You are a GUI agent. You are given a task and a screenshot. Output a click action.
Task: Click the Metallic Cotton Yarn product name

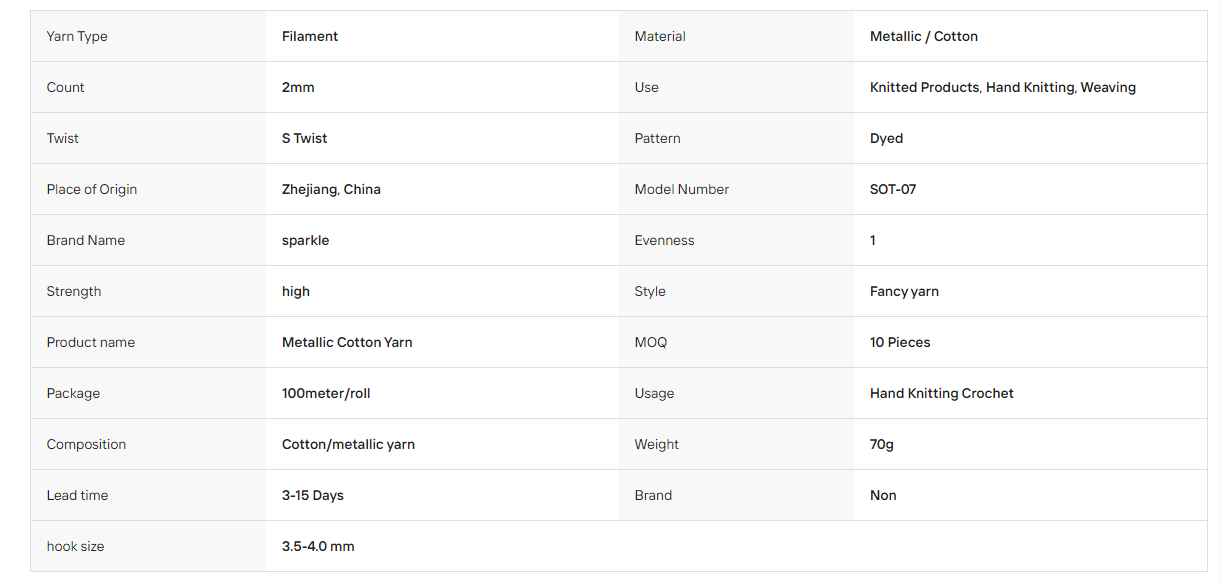tap(347, 342)
